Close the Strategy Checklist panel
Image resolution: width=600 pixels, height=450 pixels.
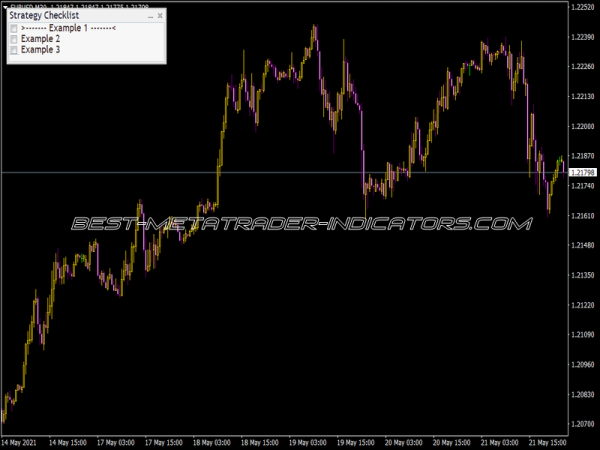point(160,16)
